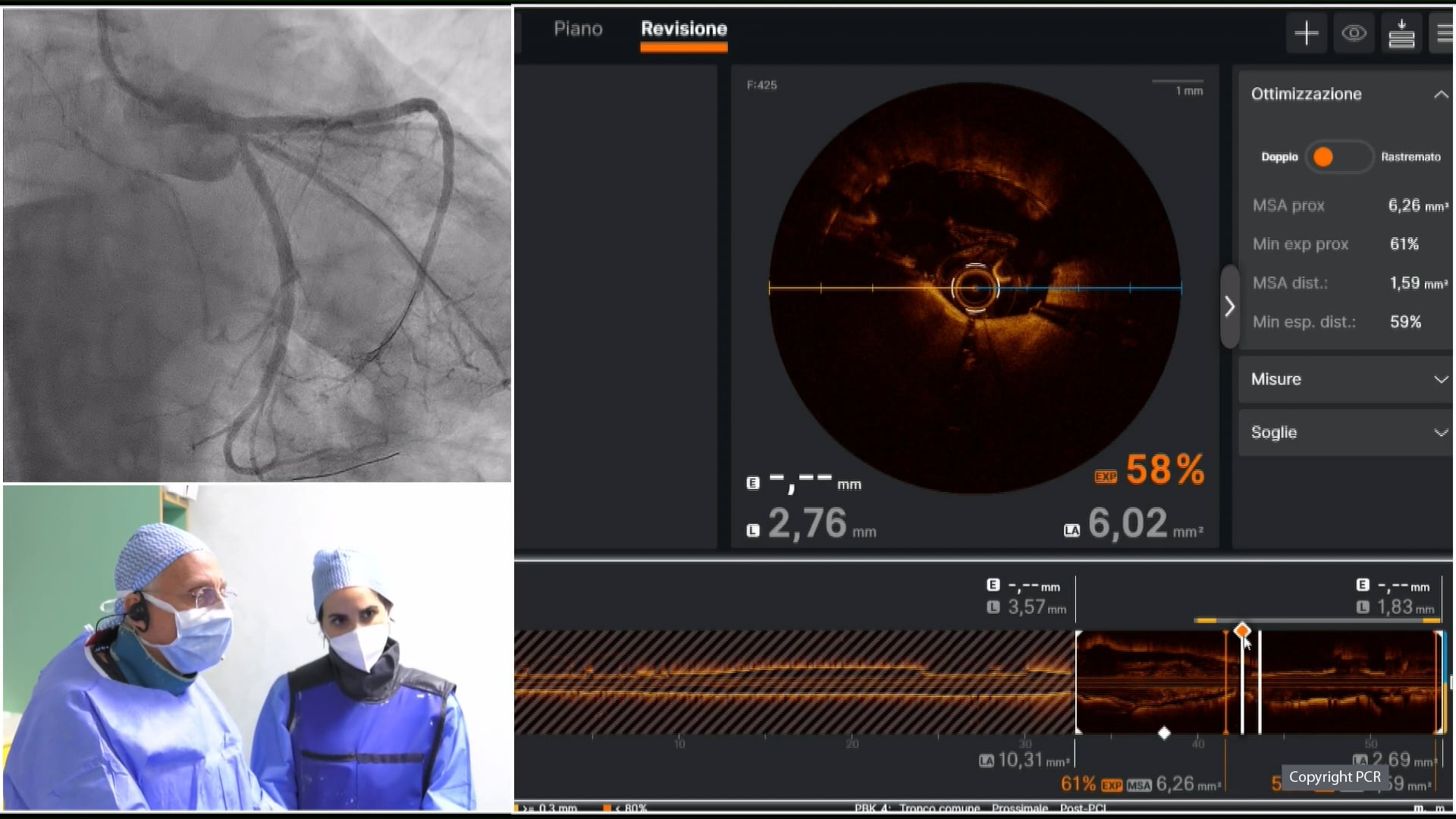This screenshot has height=819, width=1456.
Task: Click the LA badge next to 6,02 mm²
Action: (1072, 530)
